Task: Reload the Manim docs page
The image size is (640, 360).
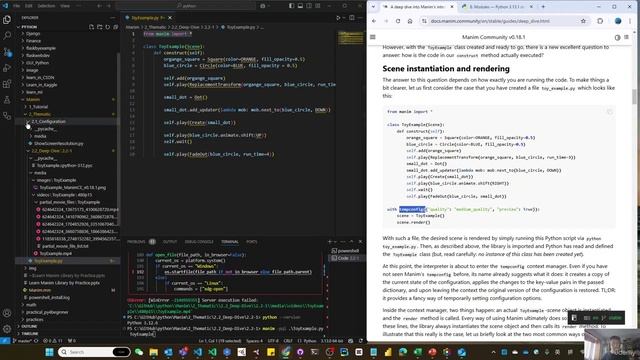Action: [x=398, y=21]
